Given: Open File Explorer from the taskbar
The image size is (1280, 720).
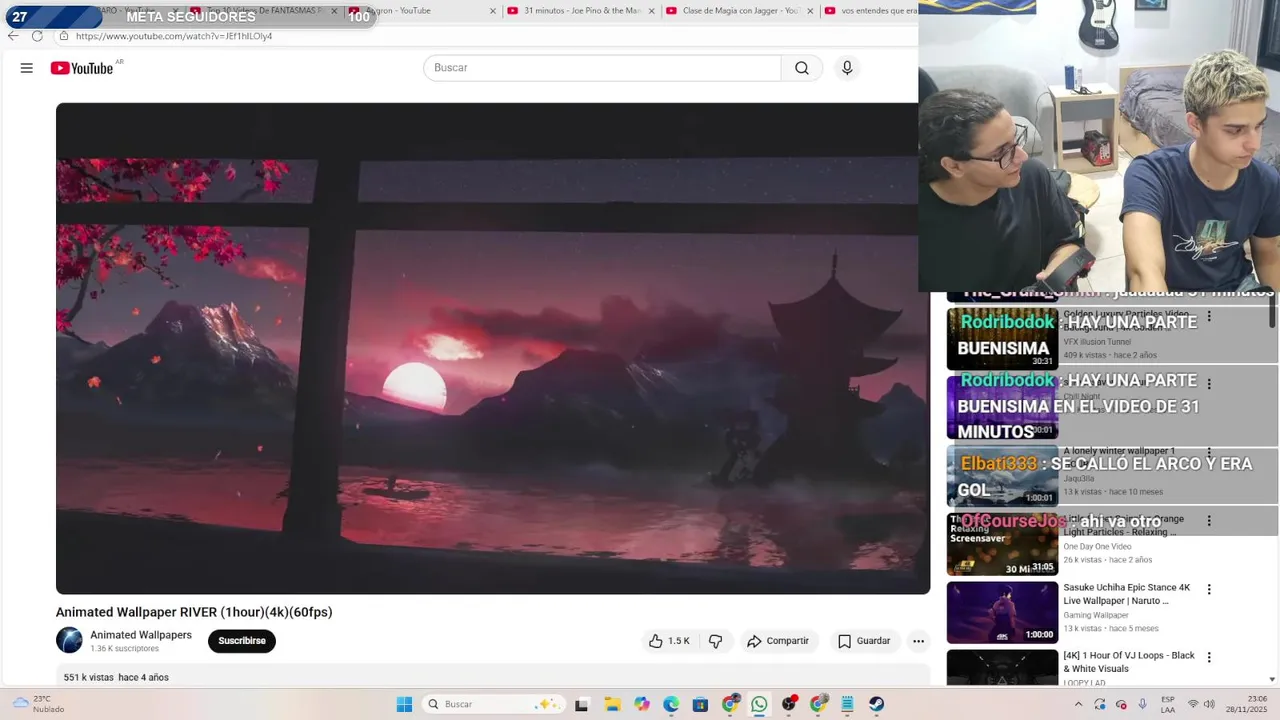Looking at the screenshot, I should point(612,704).
